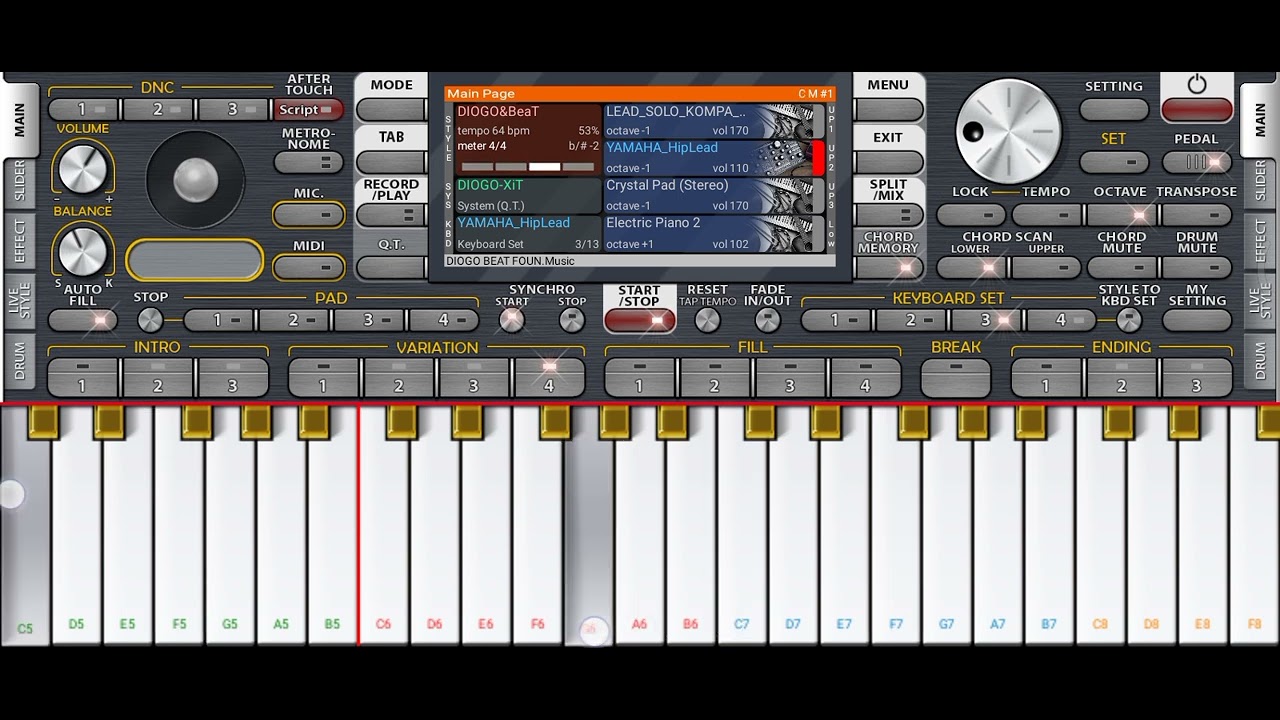
Task: Adjust the Balance knob
Action: (x=83, y=250)
